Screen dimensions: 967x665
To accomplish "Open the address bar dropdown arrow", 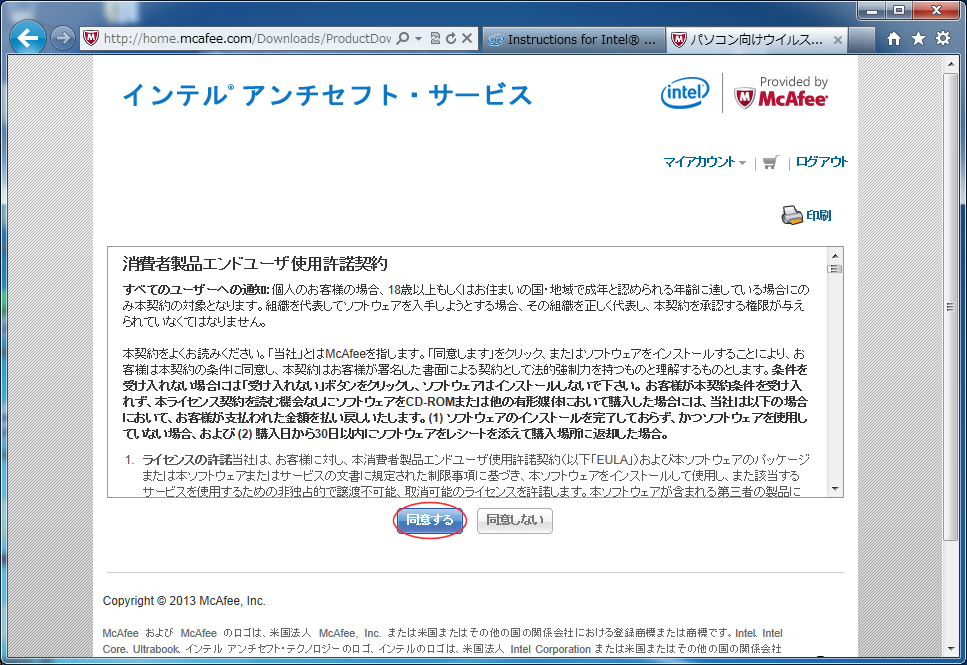I will [418, 39].
